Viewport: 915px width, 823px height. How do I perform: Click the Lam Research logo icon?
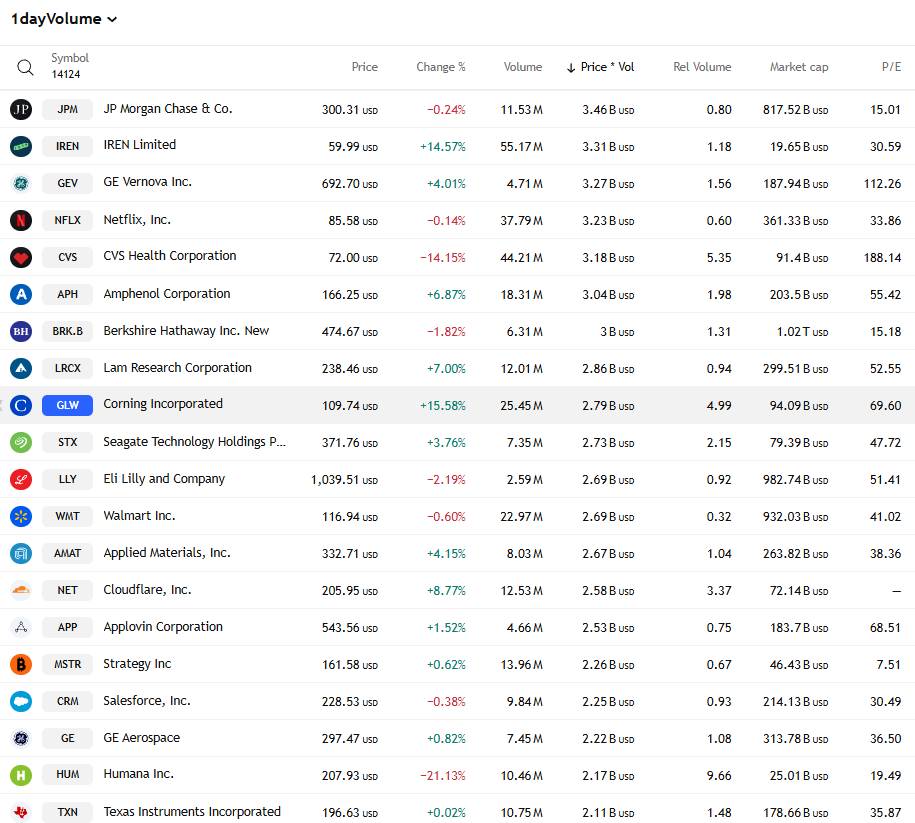point(21,368)
